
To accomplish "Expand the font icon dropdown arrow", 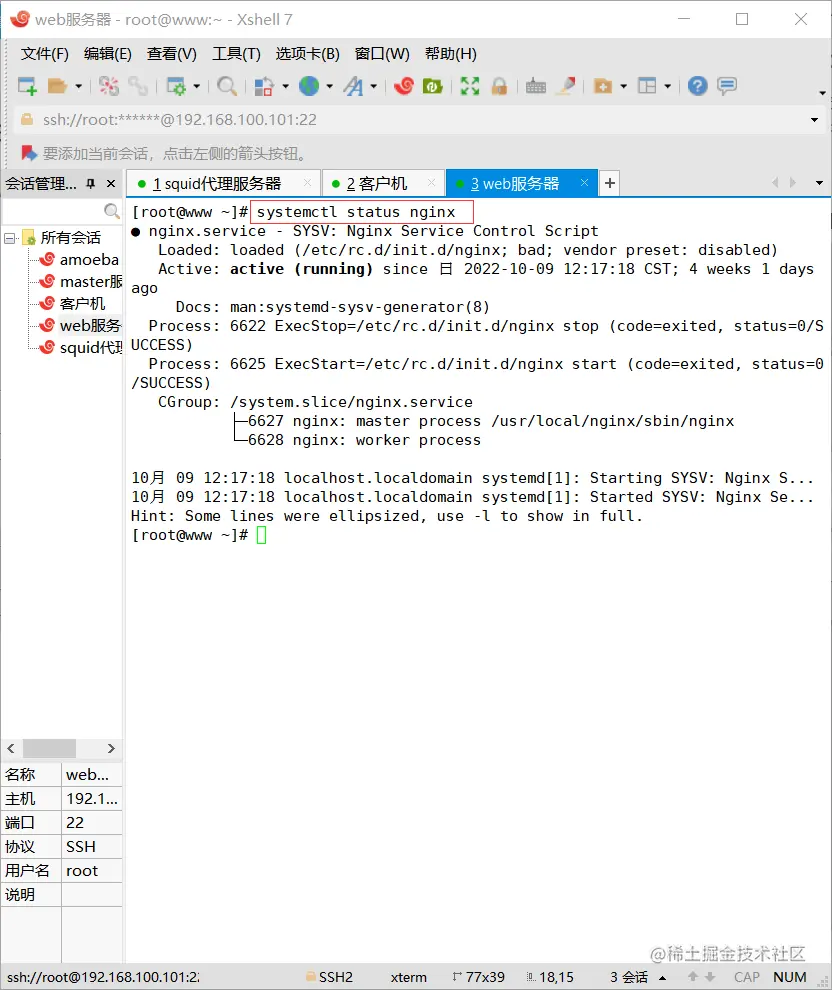I will (374, 86).
